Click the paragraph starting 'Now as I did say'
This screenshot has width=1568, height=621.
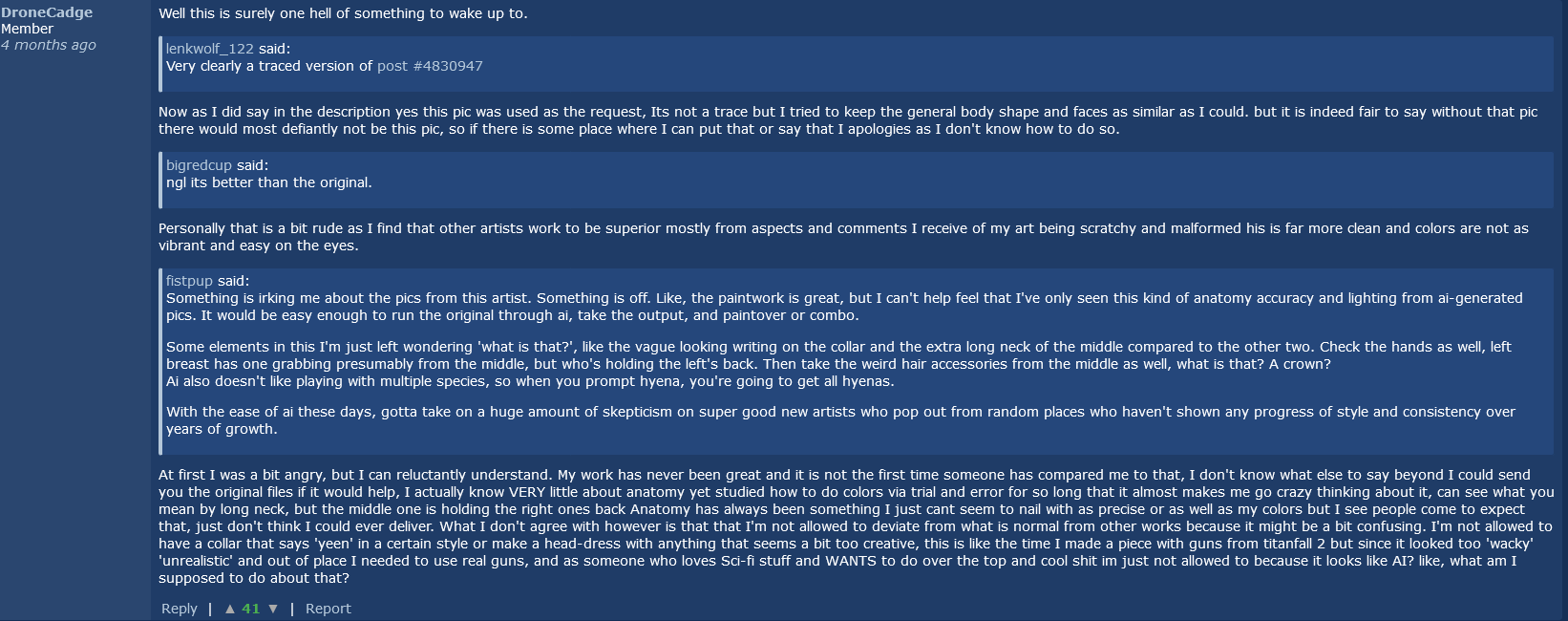[848, 120]
